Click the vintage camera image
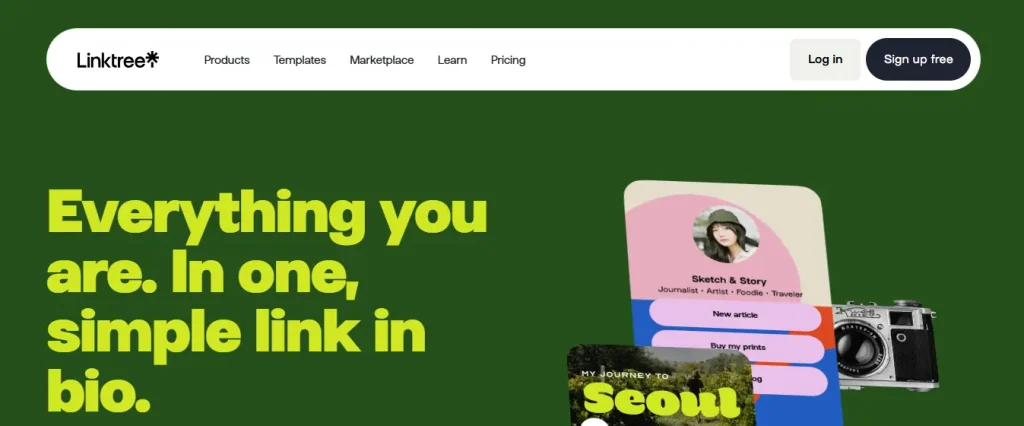The height and width of the screenshot is (426, 1024). pyautogui.click(x=886, y=345)
